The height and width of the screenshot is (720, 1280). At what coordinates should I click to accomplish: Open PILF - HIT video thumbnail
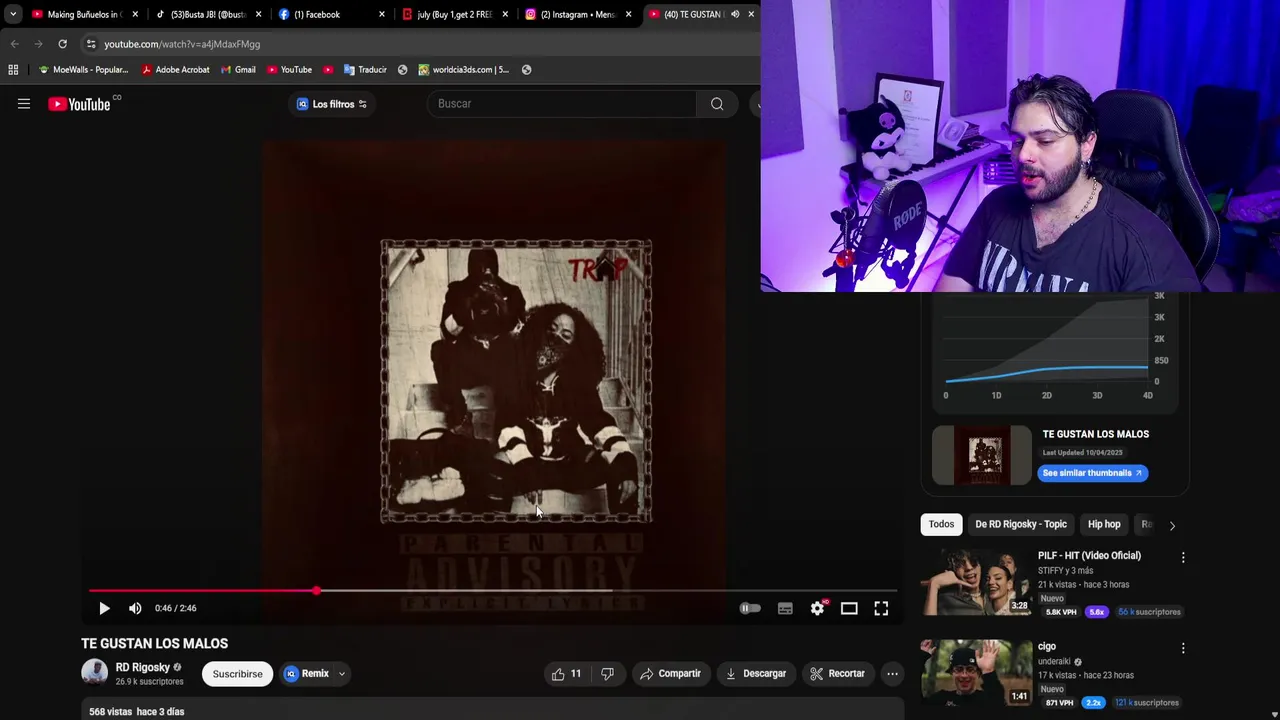(x=976, y=581)
